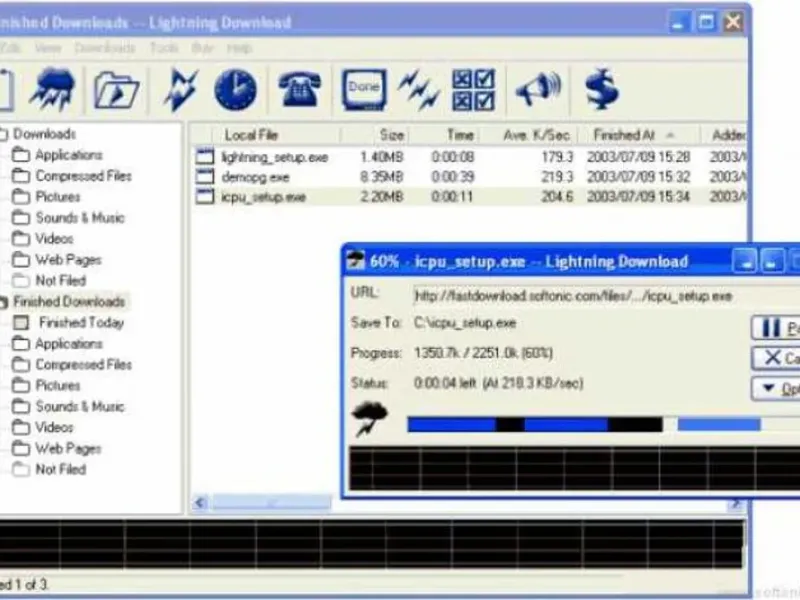Screen dimensions: 800x600
Task: Select Compressed Files under Finished Downloads
Action: click(x=84, y=364)
